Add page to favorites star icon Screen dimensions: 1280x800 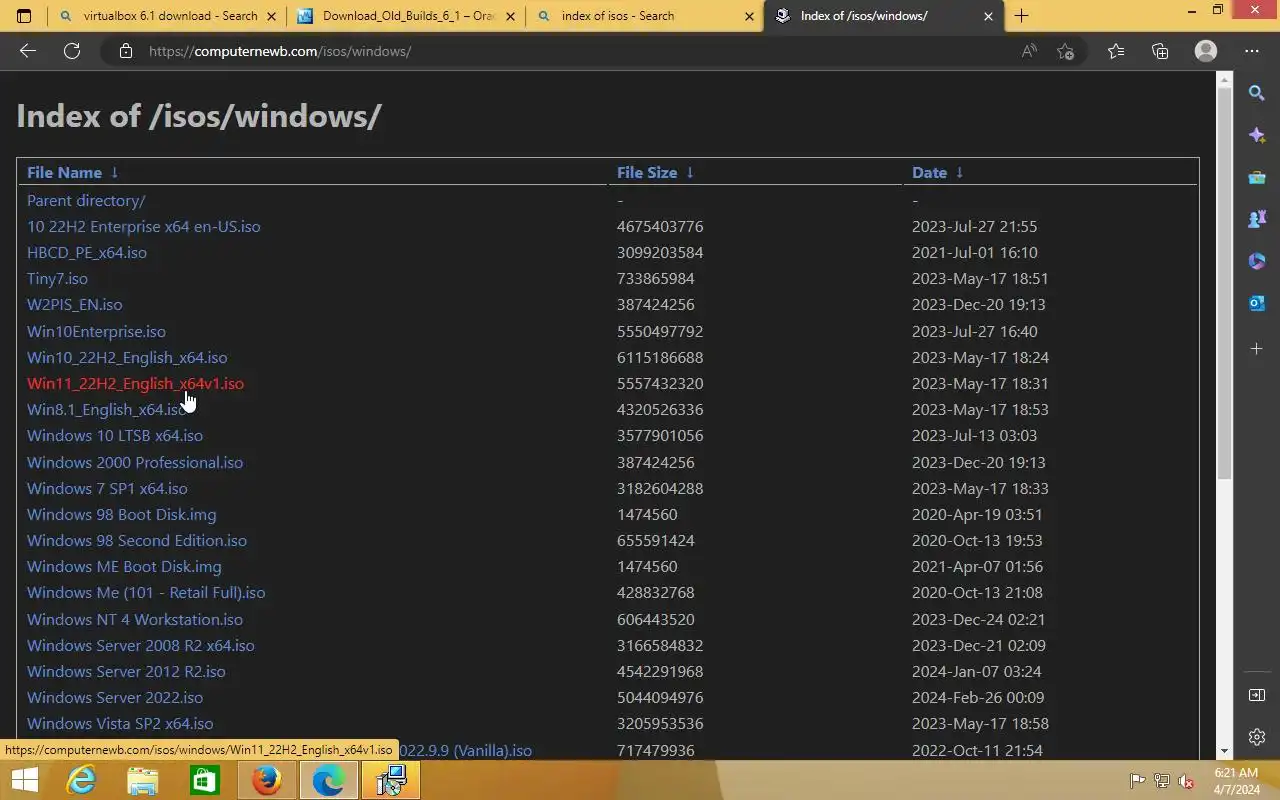[1066, 51]
